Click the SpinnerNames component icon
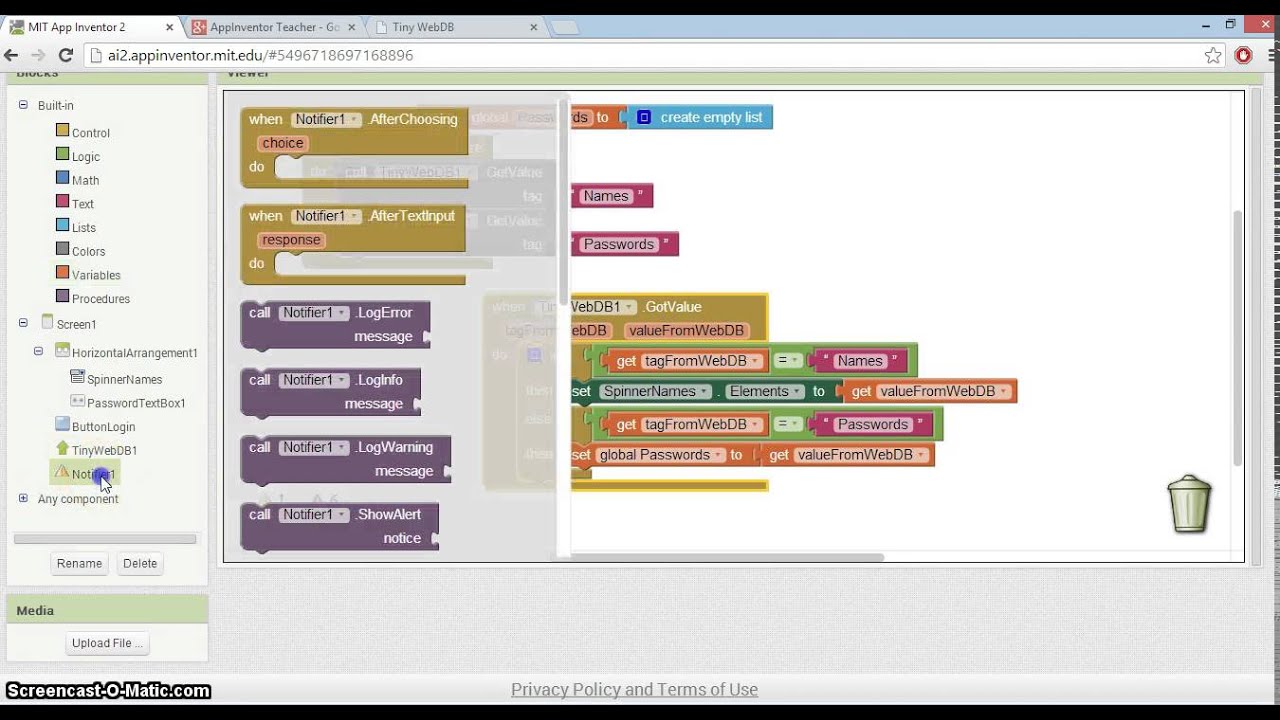This screenshot has height=720, width=1280. (78, 377)
